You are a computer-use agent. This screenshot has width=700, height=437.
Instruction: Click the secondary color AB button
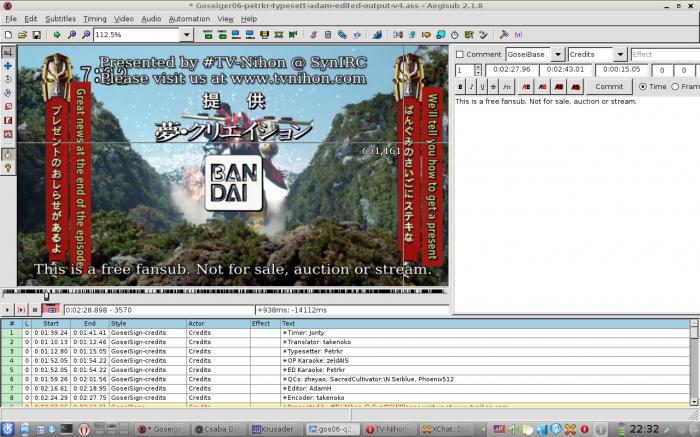pyautogui.click(x=542, y=87)
